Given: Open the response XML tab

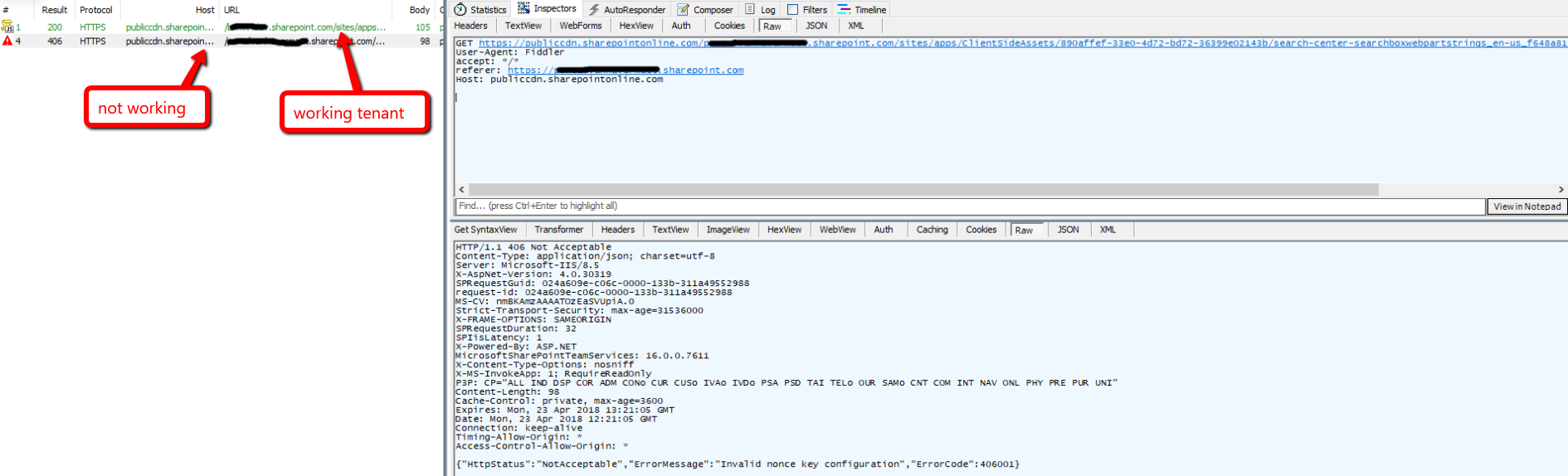Looking at the screenshot, I should click(1108, 230).
